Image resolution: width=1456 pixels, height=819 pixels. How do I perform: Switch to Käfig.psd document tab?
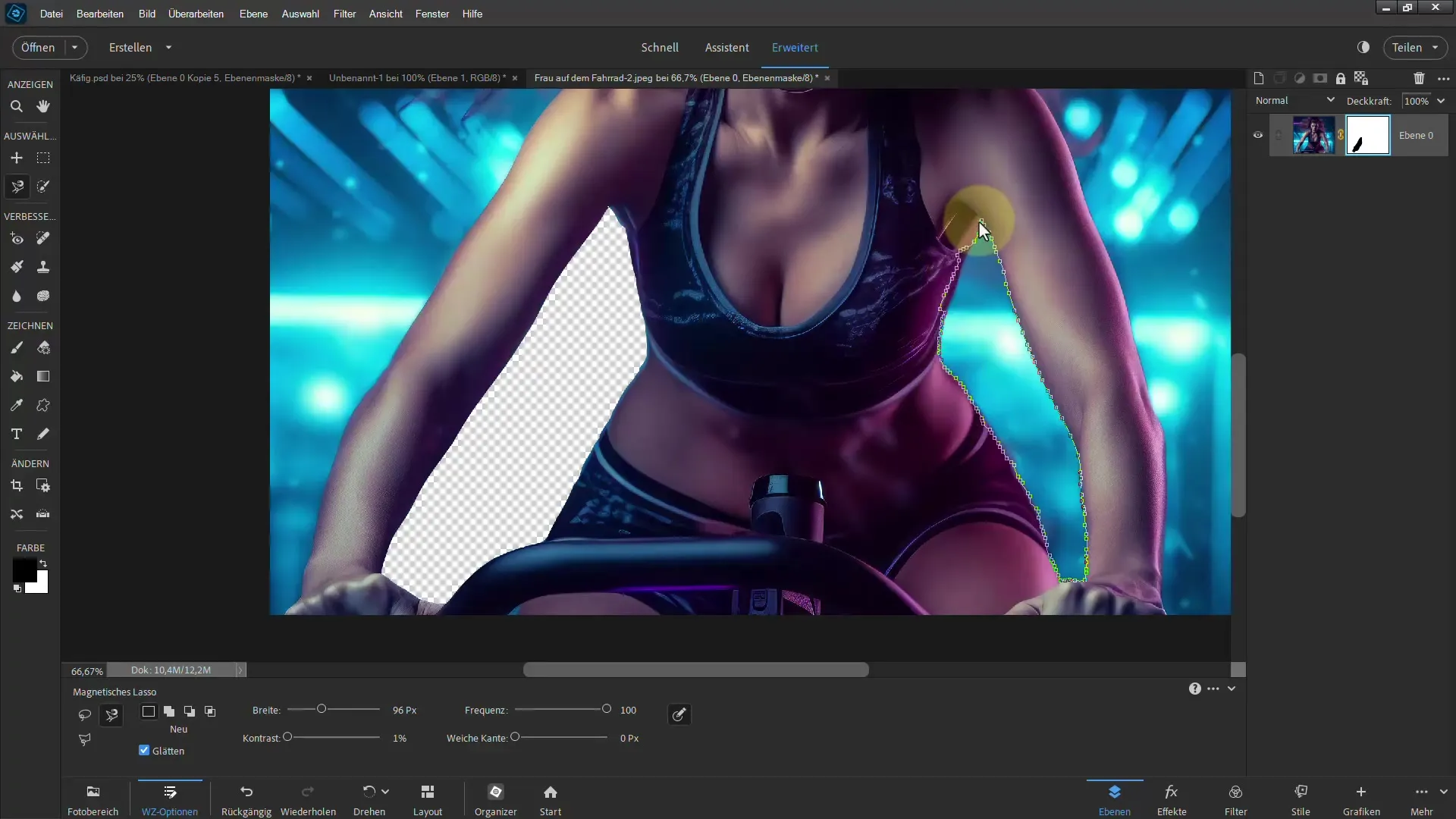184,77
